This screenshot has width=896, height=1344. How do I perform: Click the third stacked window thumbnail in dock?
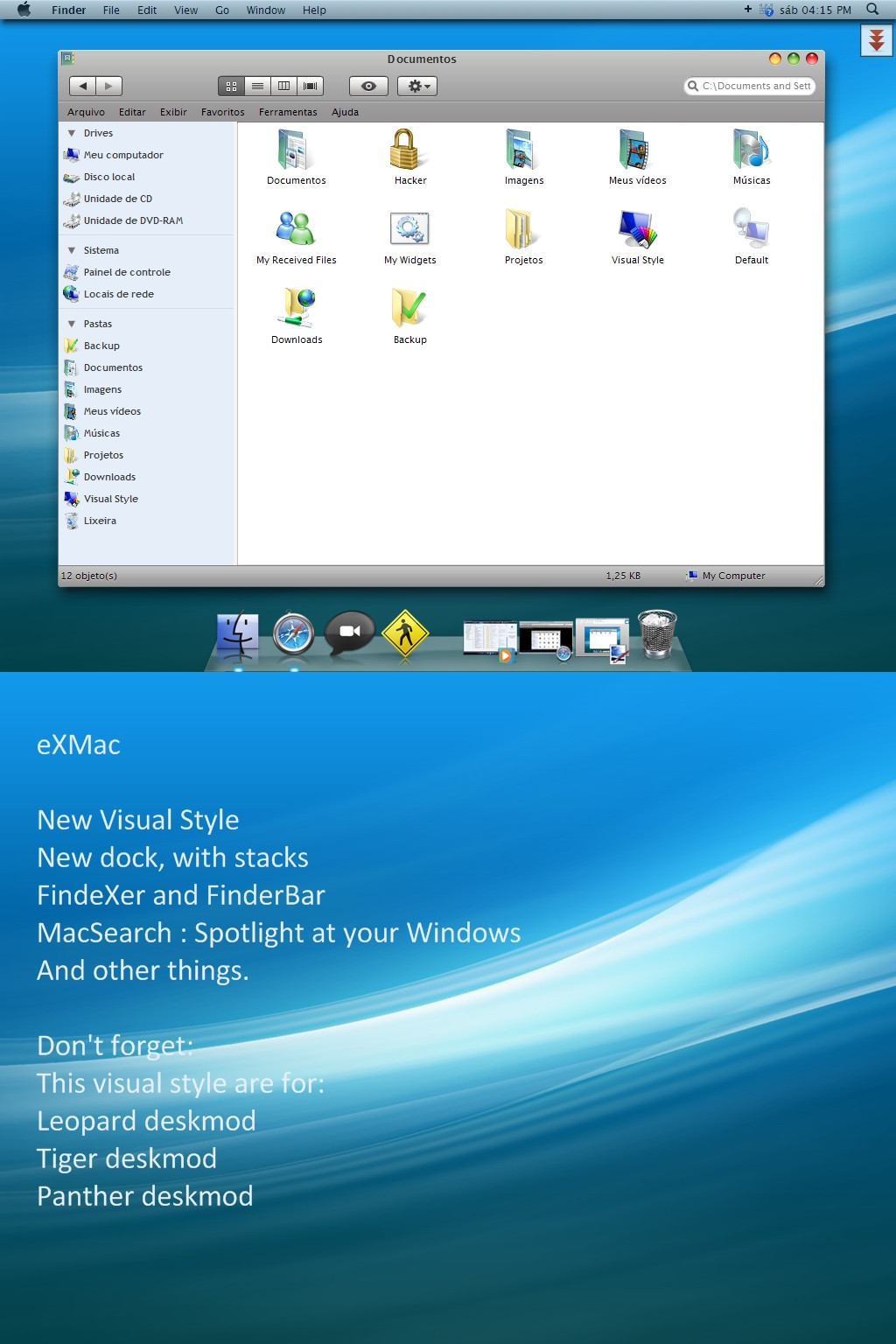point(602,640)
